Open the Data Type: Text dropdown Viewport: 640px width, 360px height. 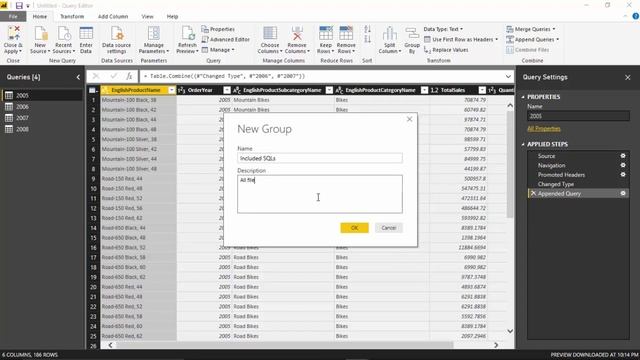point(443,29)
